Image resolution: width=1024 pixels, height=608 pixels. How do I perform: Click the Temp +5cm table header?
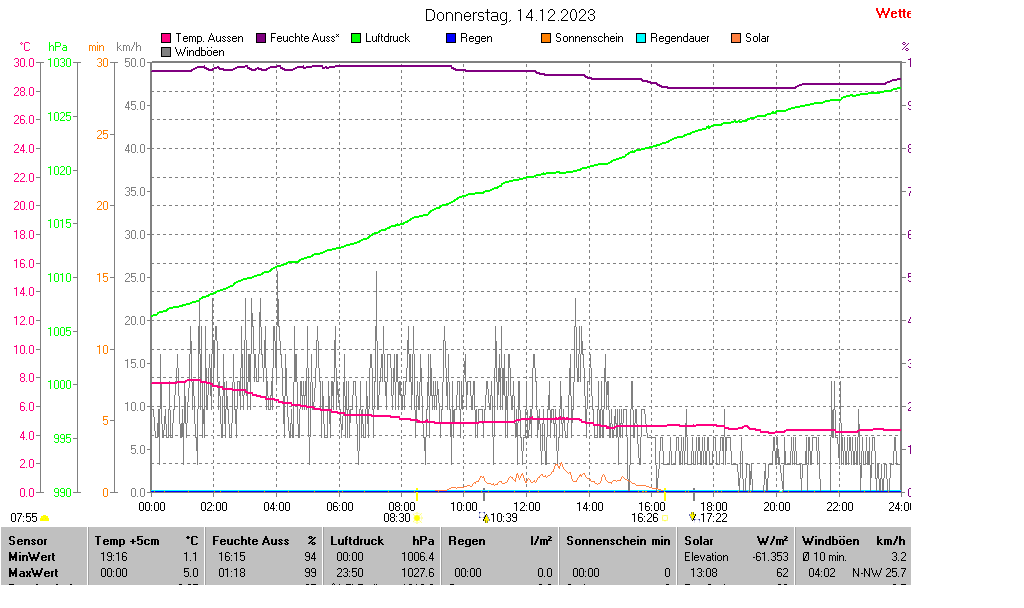point(125,540)
